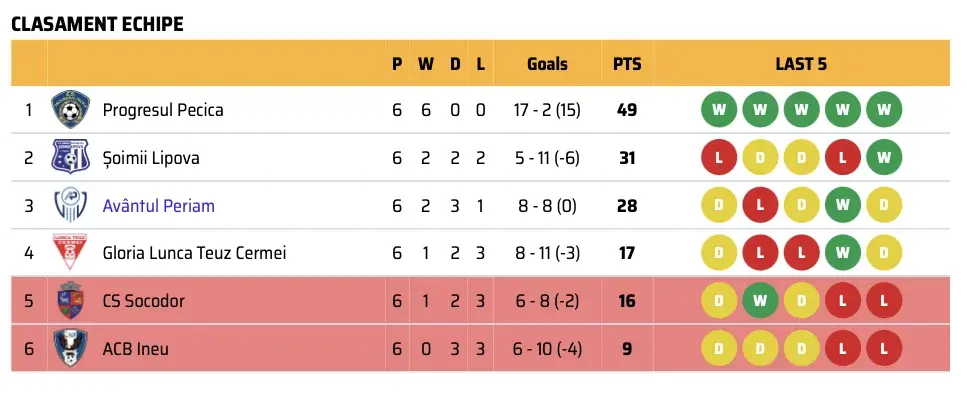The image size is (967, 394).
Task: Click the CLASAMENT ECHIPE heading
Action: pos(97,24)
